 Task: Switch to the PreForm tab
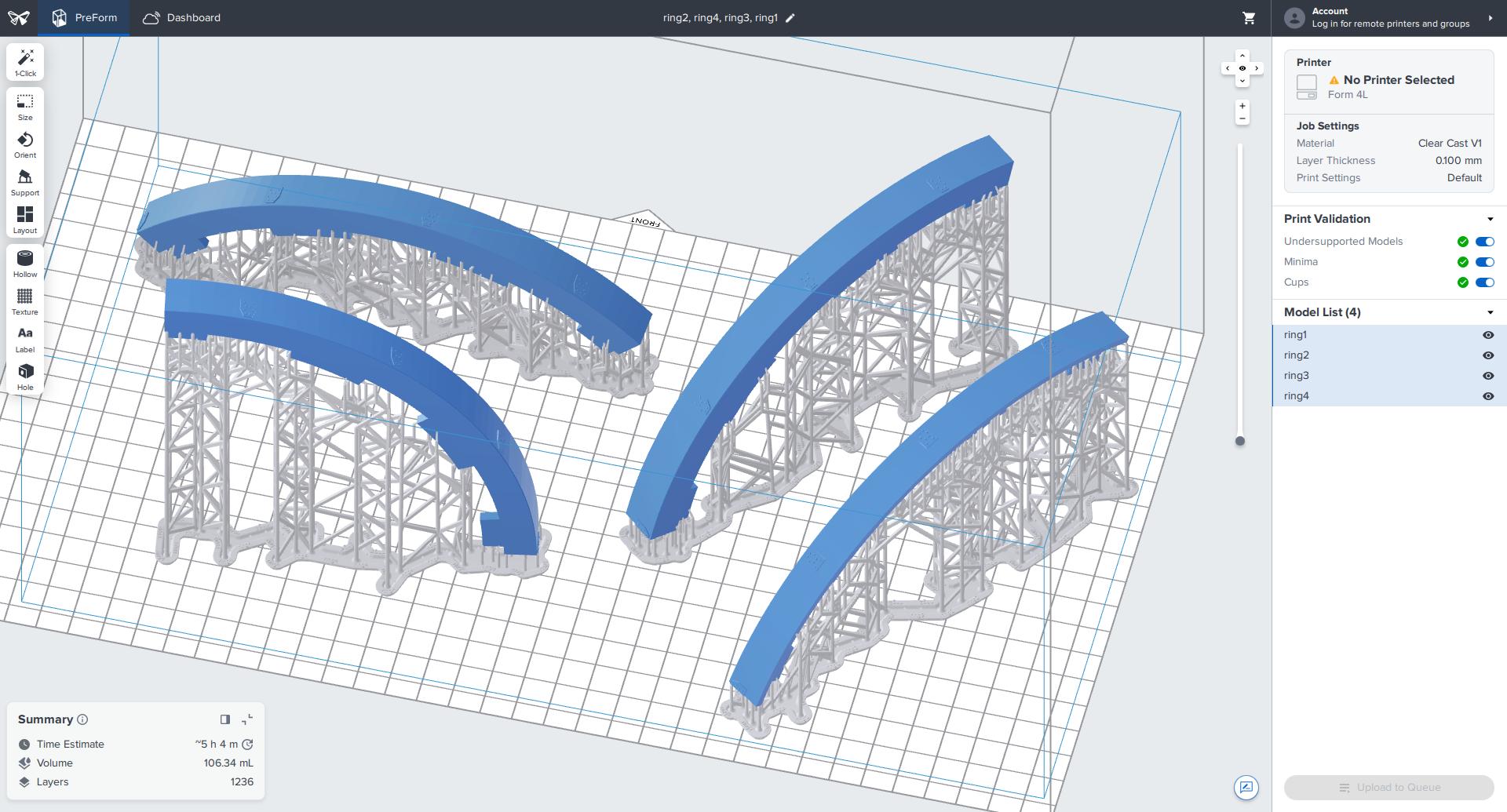(84, 18)
